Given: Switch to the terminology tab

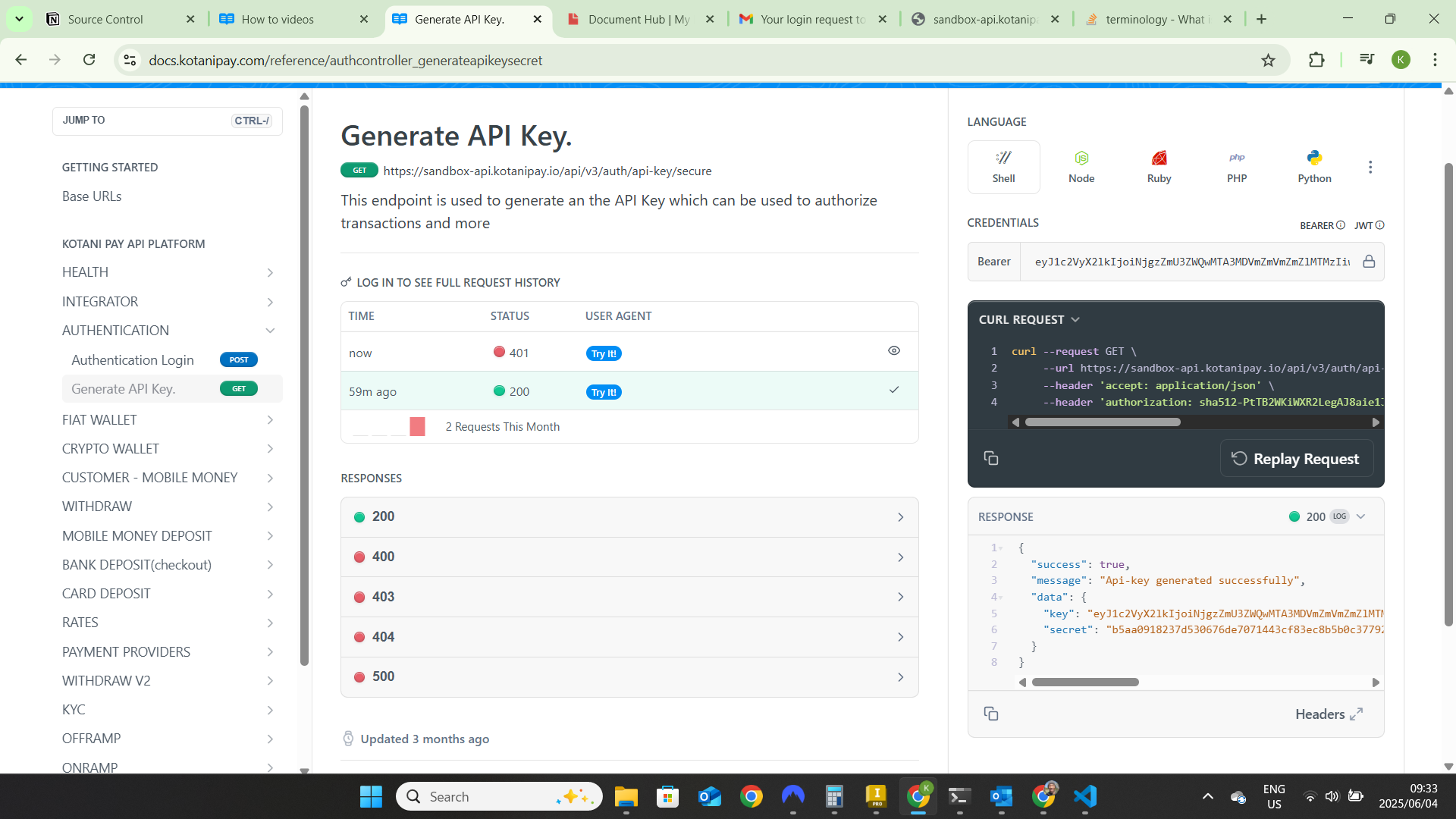Looking at the screenshot, I should point(1159,19).
